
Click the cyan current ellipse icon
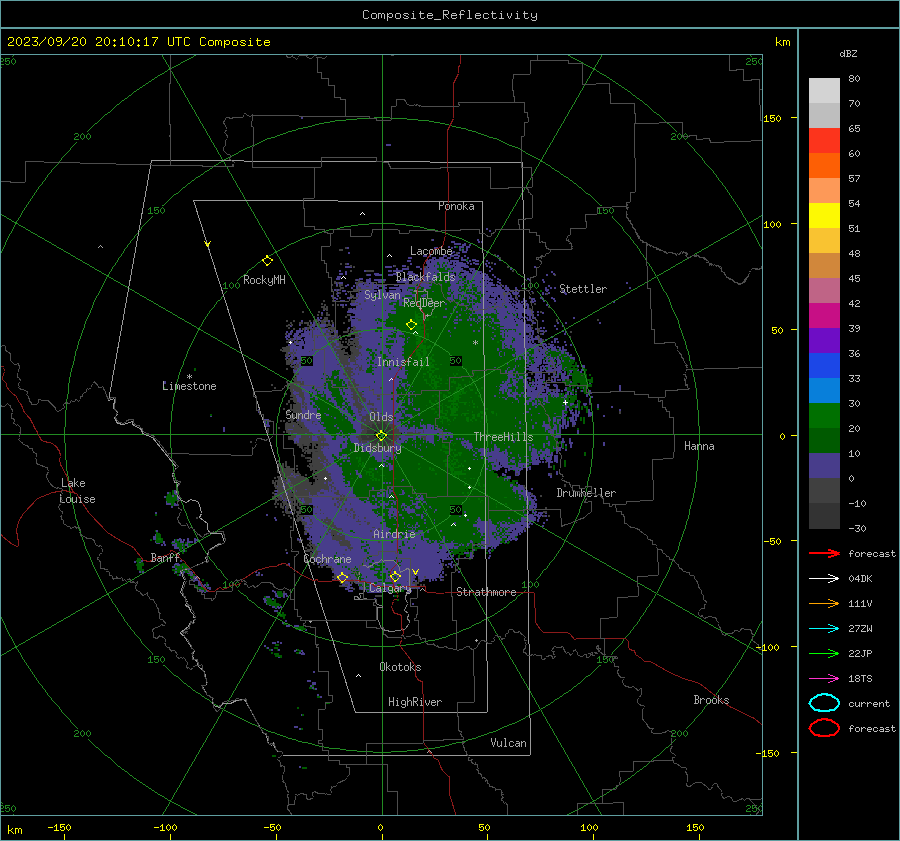[824, 703]
